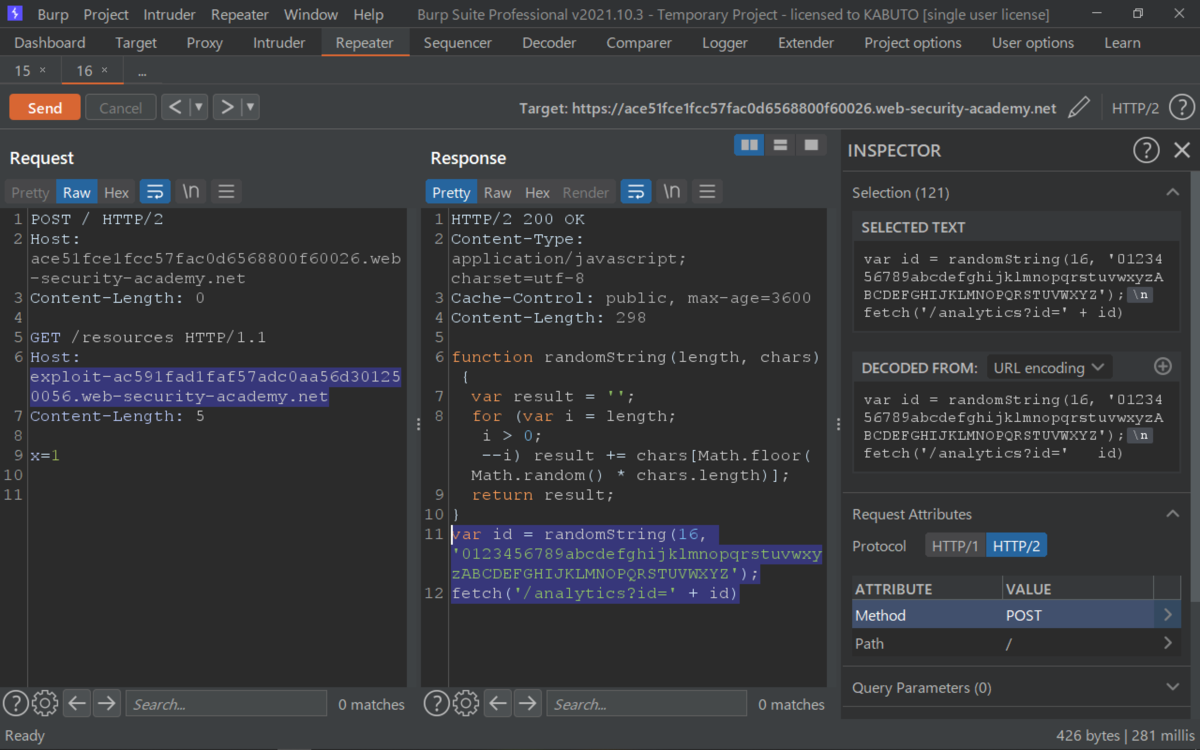The height and width of the screenshot is (750, 1200).
Task: Switch to top-bottom layout view
Action: (x=780, y=145)
